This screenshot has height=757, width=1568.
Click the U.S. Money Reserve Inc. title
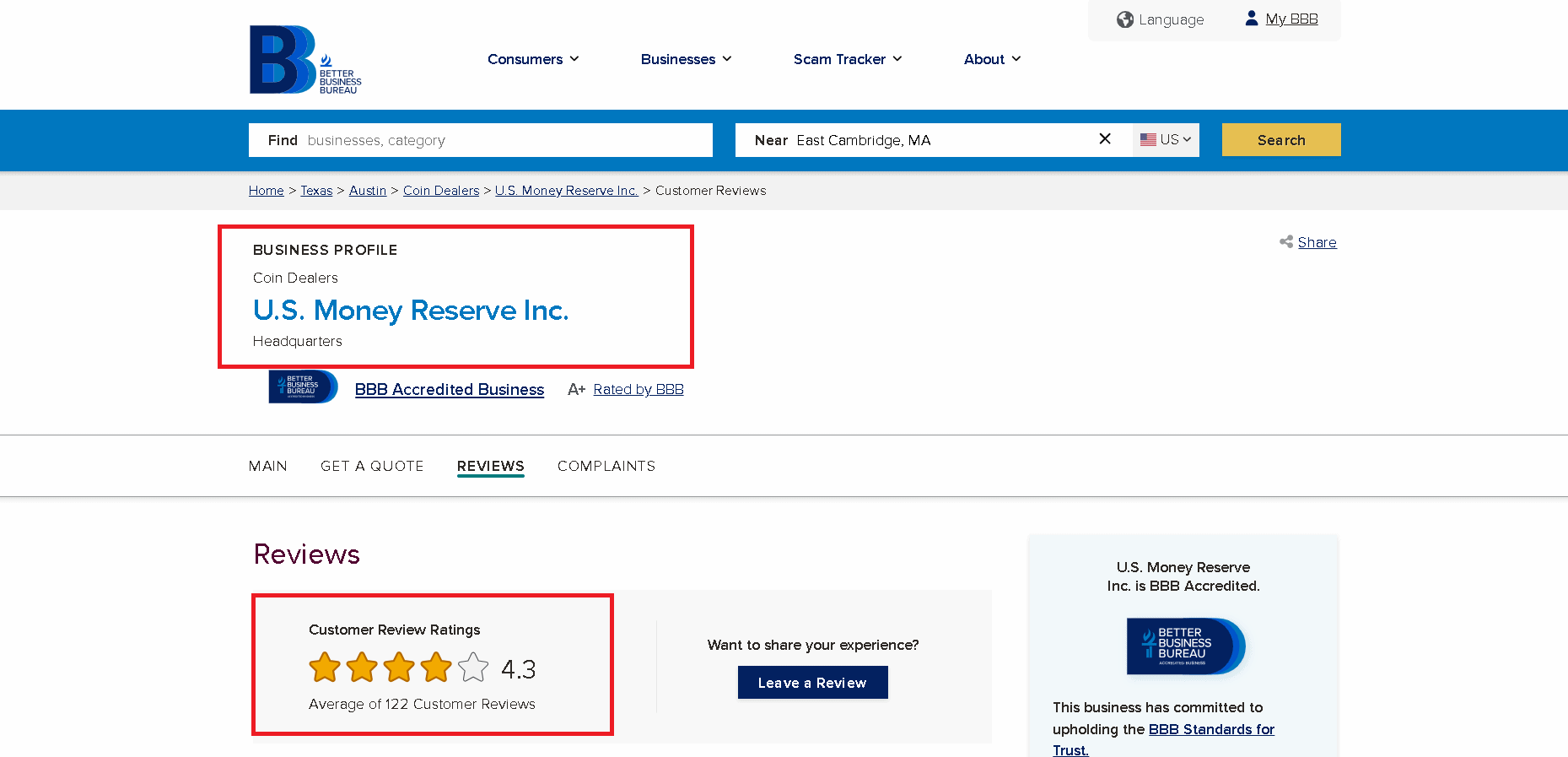tap(411, 311)
